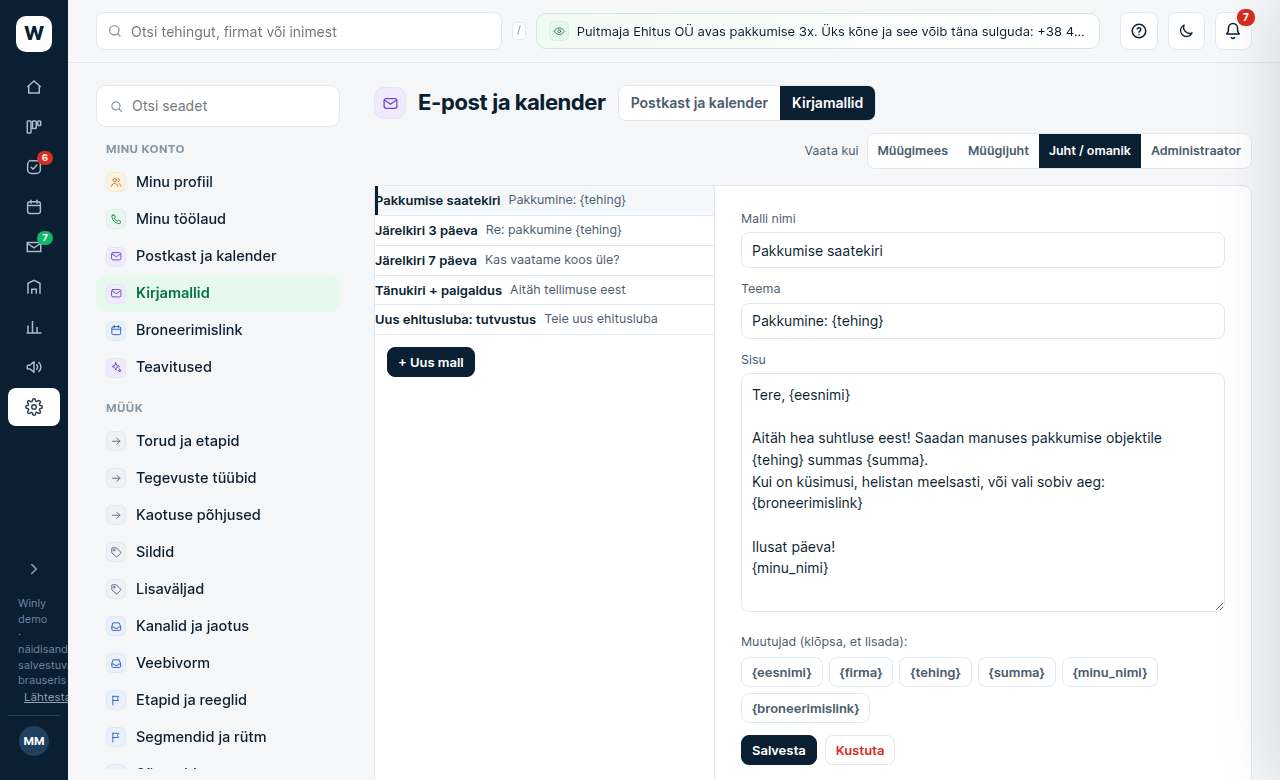The height and width of the screenshot is (780, 1280).
Task: Click the + Uus mall button
Action: point(431,362)
